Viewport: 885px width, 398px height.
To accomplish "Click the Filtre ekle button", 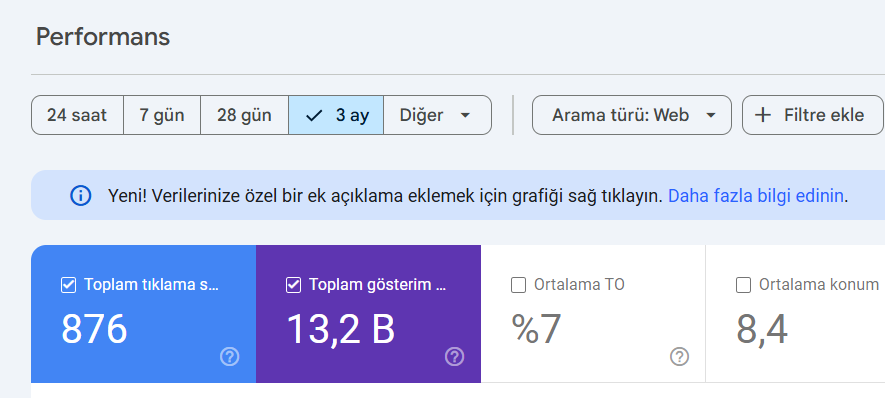I will coord(813,115).
